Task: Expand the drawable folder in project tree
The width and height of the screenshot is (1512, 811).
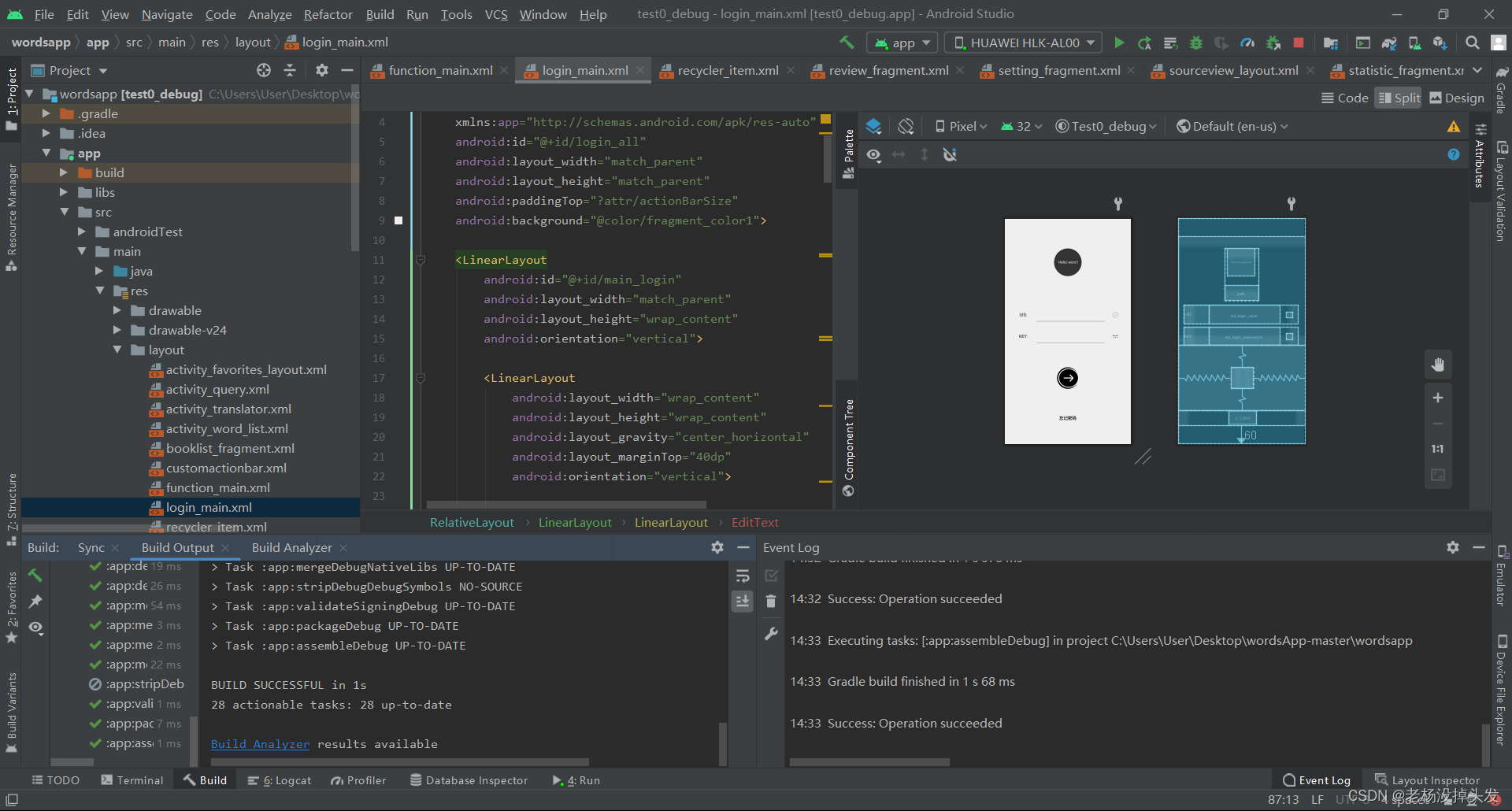Action: (117, 311)
